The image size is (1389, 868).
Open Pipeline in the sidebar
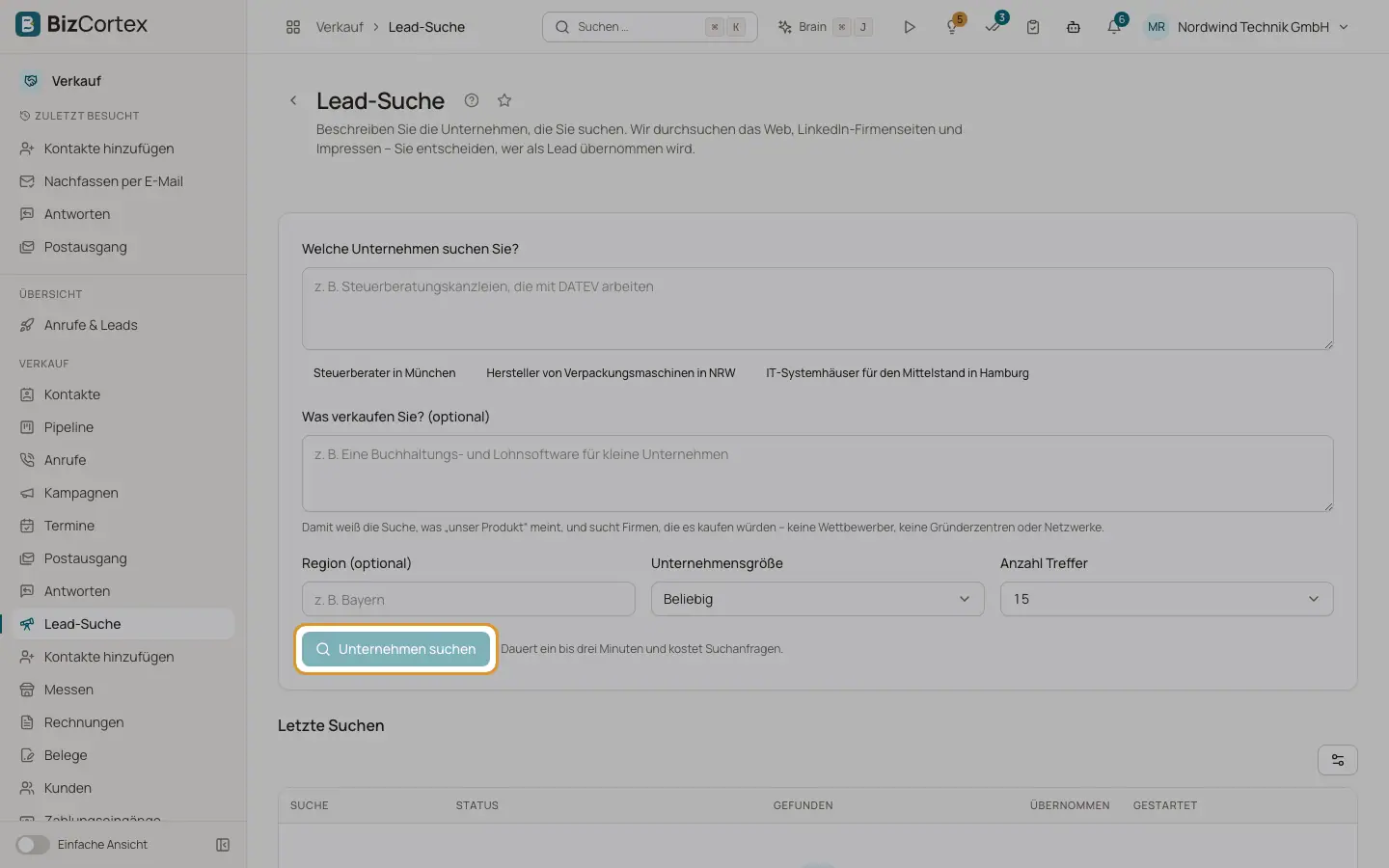68,427
